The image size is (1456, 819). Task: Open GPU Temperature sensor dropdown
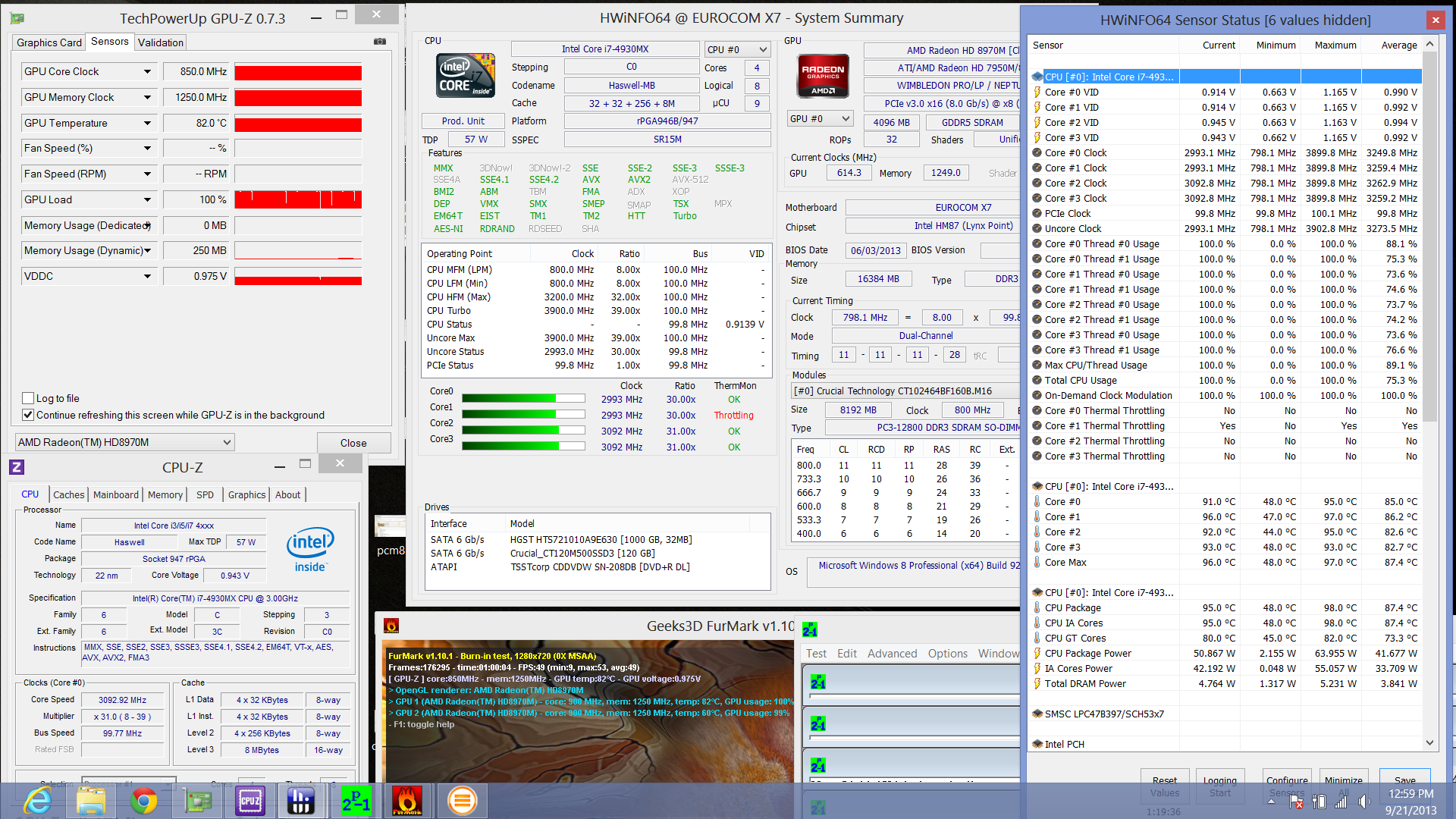(x=147, y=123)
